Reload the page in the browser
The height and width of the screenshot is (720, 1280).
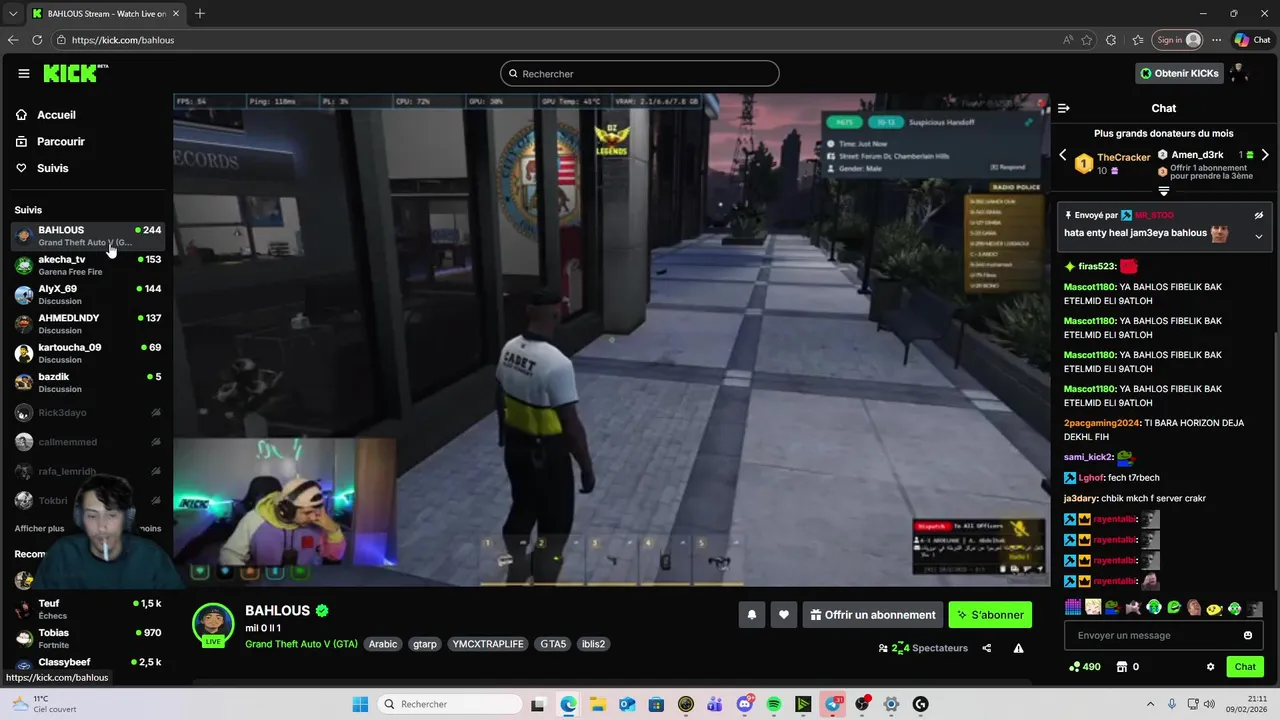tap(37, 40)
